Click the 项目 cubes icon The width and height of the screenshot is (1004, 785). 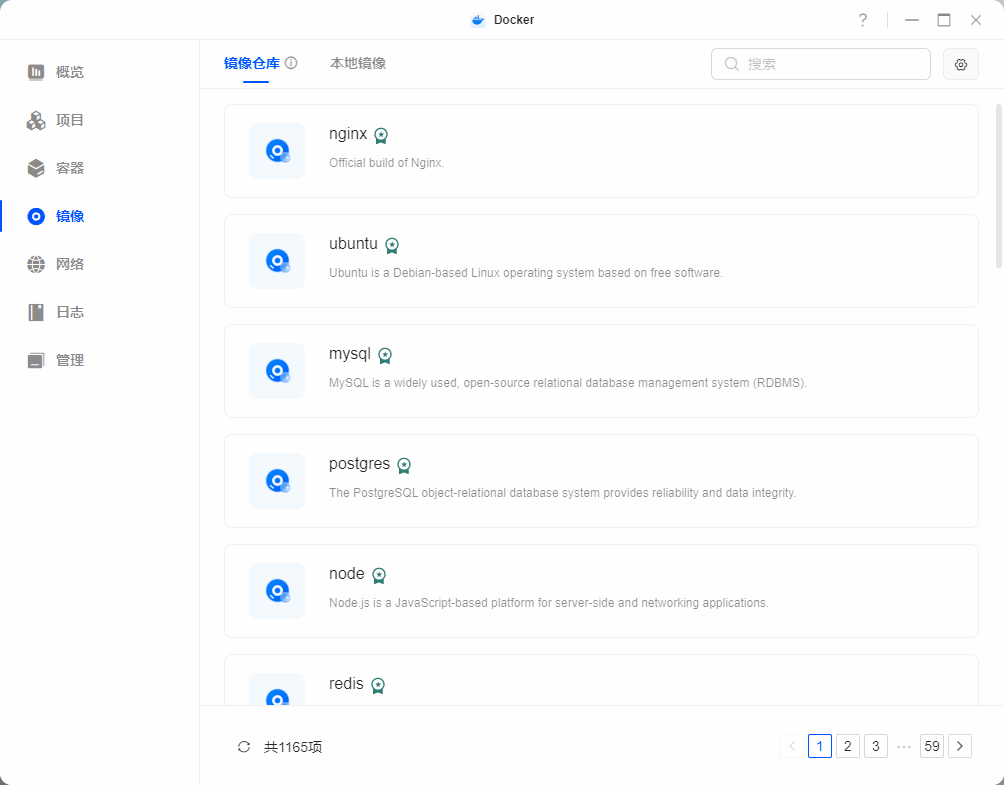pos(36,120)
